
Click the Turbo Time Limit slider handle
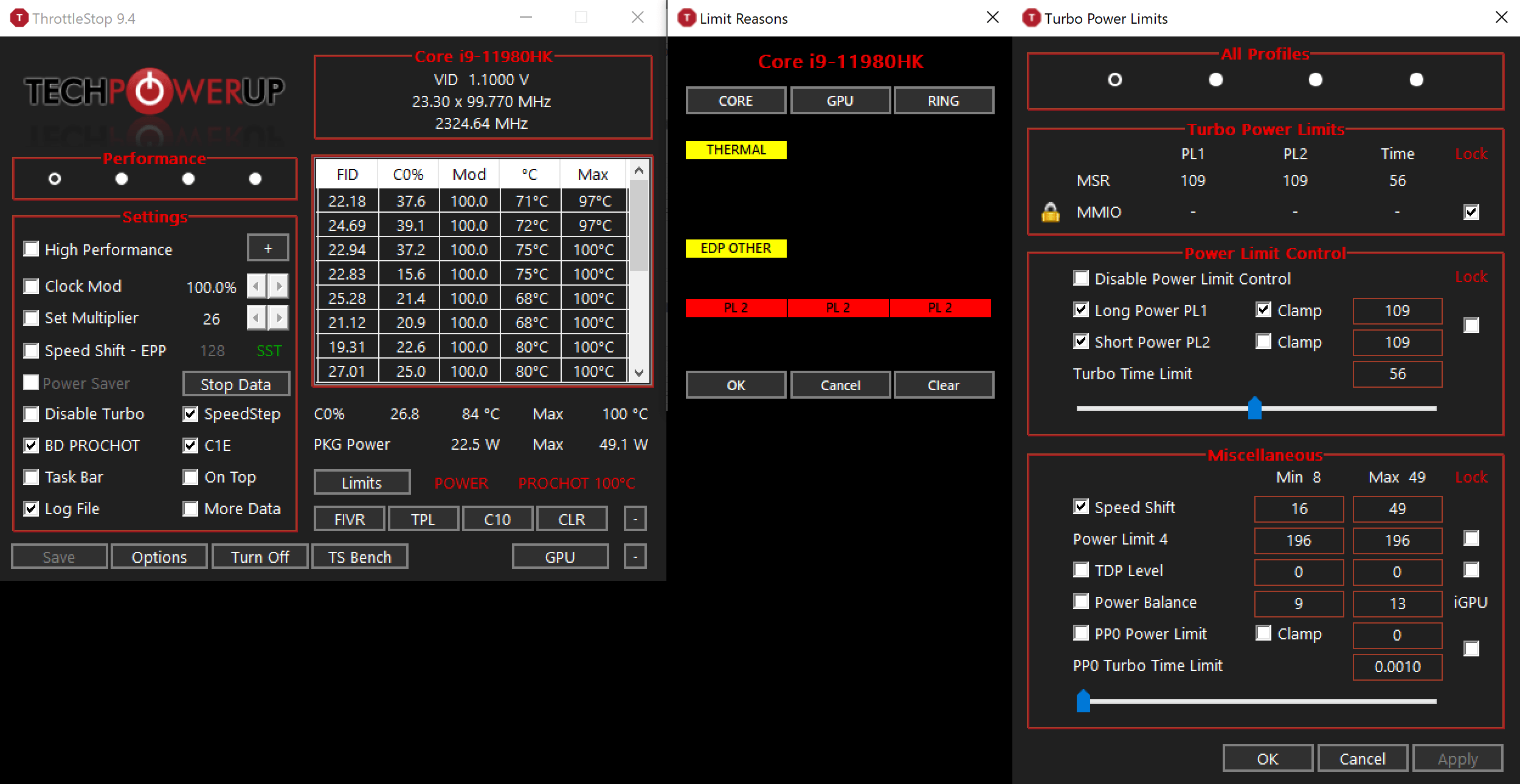click(x=1254, y=409)
